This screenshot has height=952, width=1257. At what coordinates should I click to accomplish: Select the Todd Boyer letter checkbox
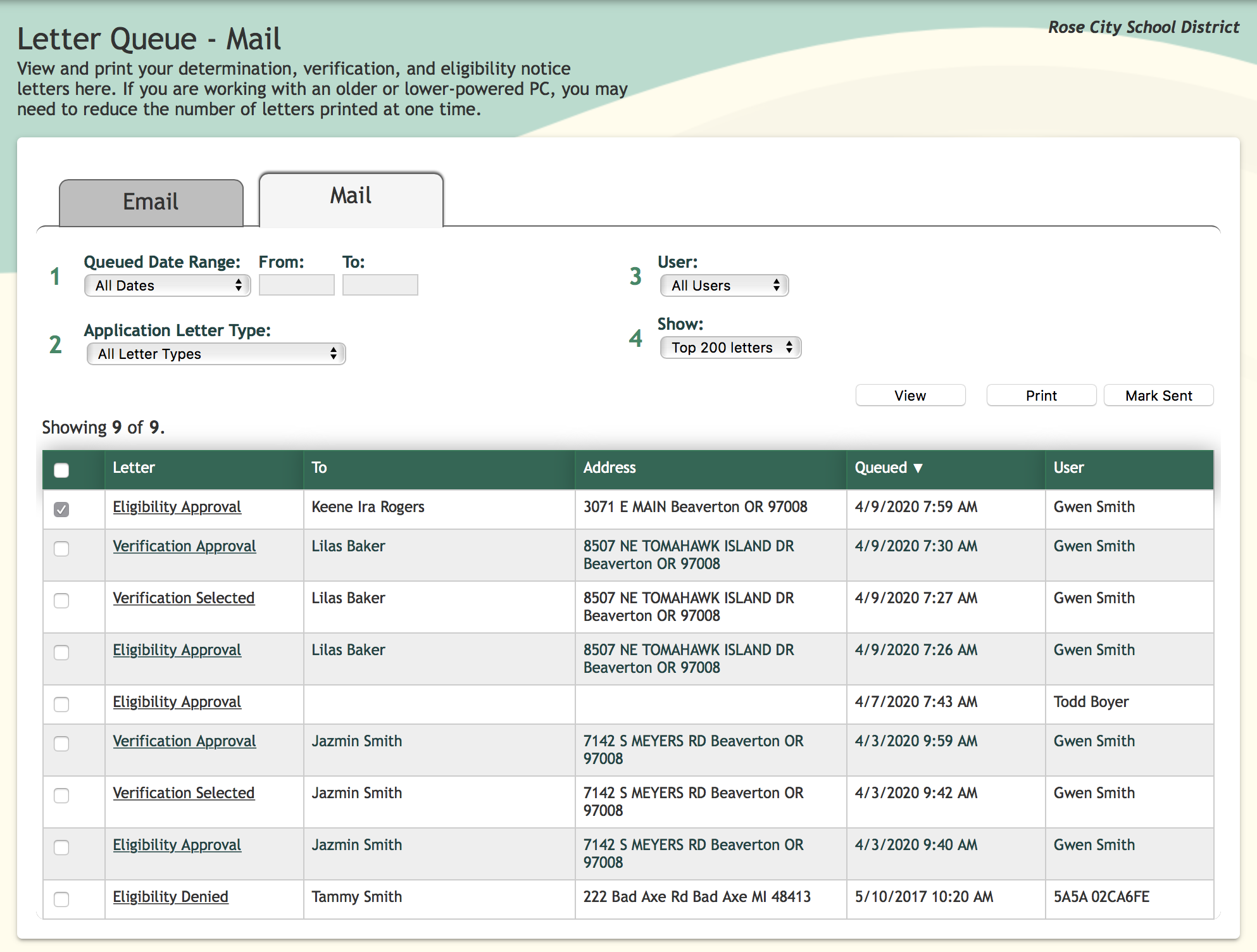(x=61, y=704)
